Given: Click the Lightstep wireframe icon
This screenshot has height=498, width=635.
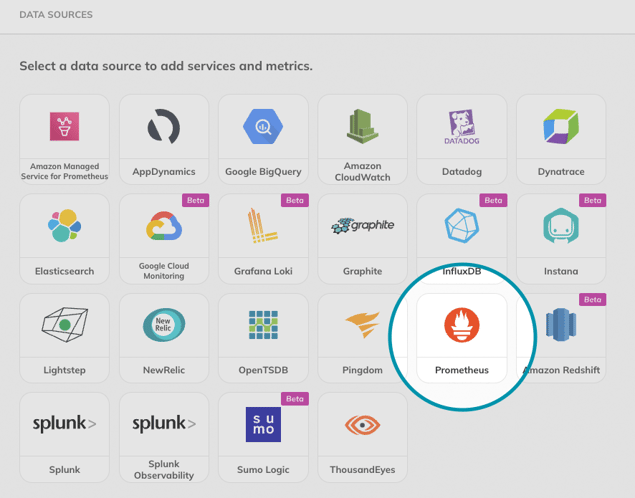Looking at the screenshot, I should pos(65,325).
